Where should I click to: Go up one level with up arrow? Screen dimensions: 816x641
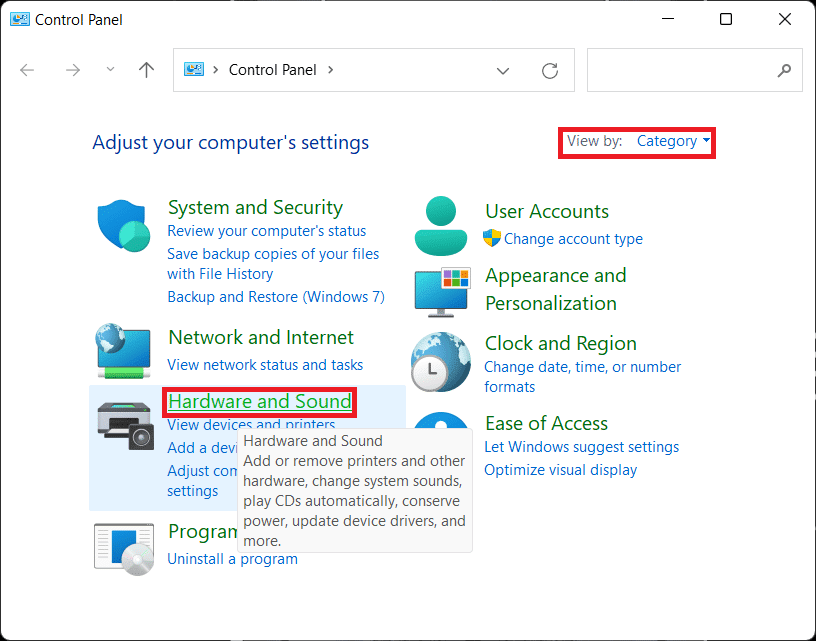(x=146, y=70)
